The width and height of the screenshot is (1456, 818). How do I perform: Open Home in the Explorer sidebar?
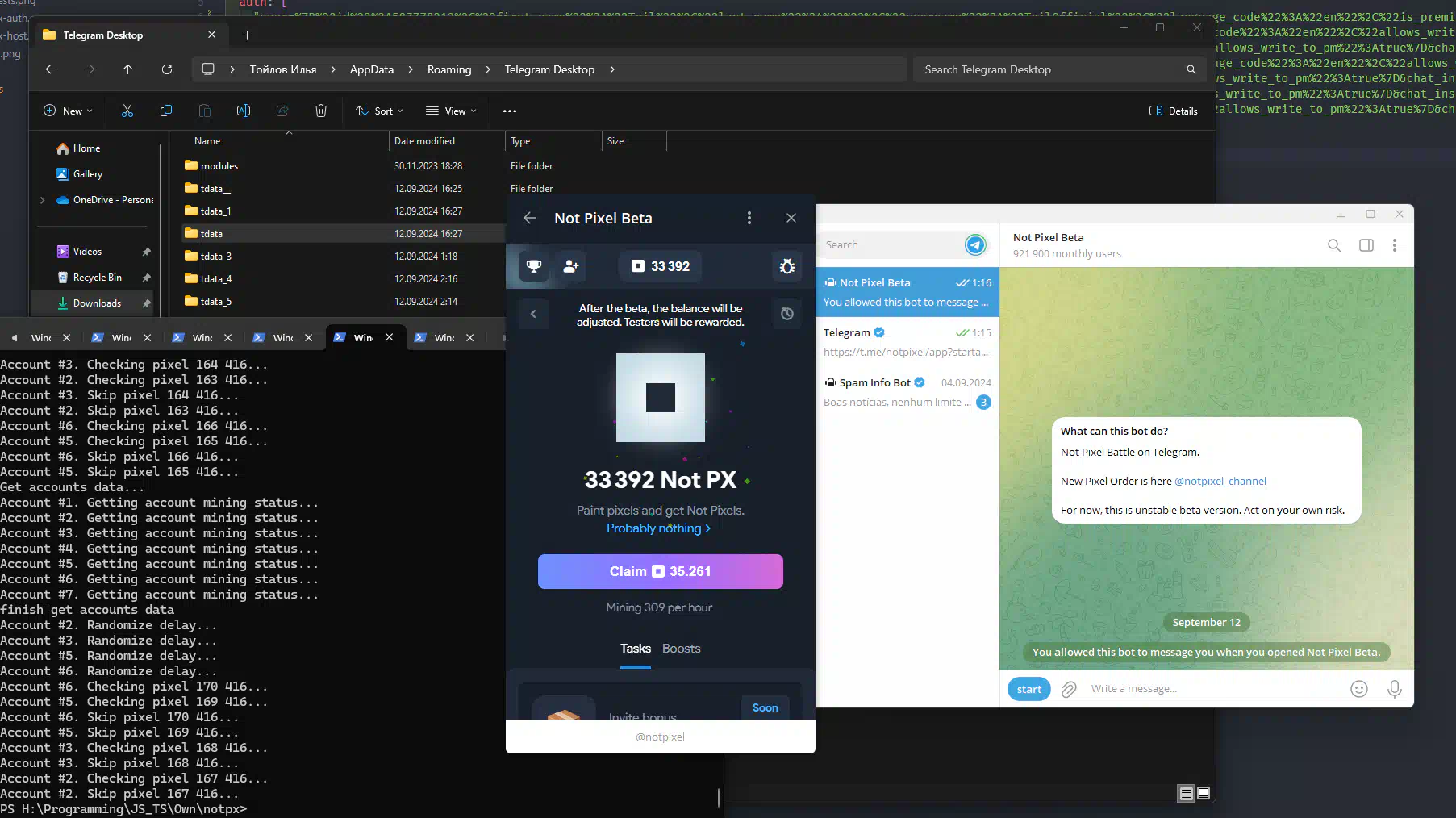coord(79,148)
